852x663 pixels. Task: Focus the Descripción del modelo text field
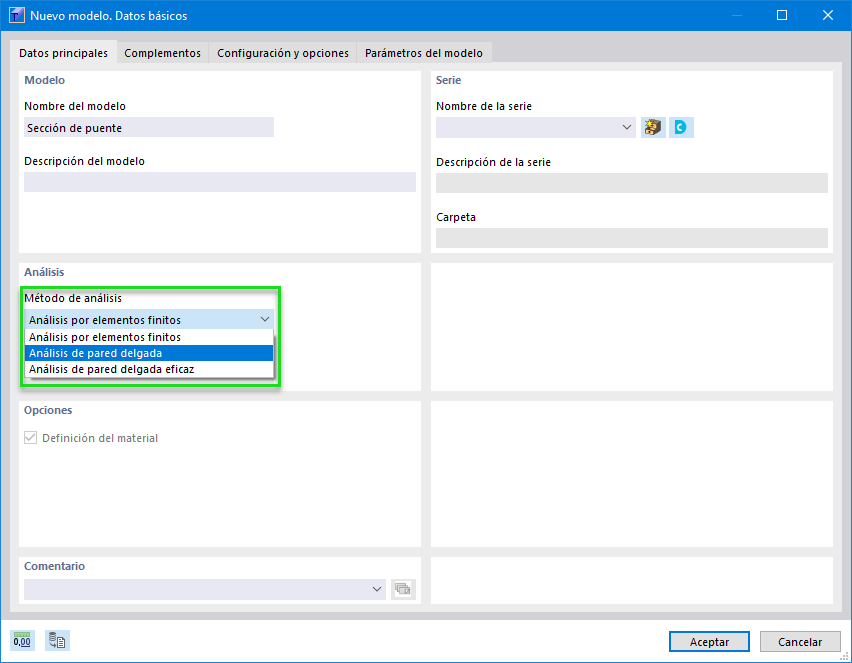pyautogui.click(x=219, y=182)
